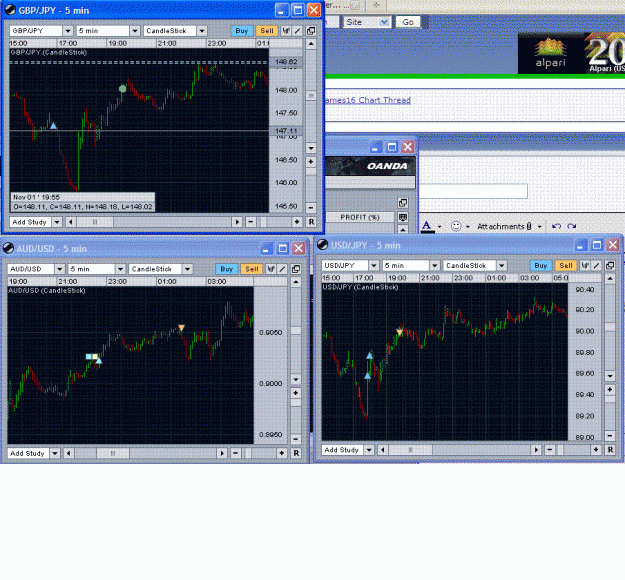The height and width of the screenshot is (580, 625).
Task: Click the R reset button in USD/JPY window
Action: 610,450
